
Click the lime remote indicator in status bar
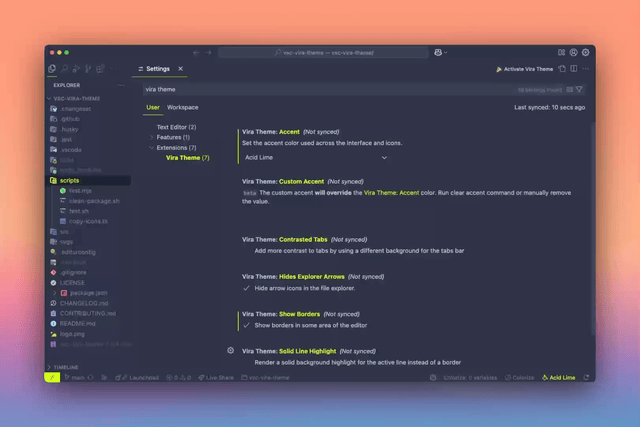click(52, 377)
